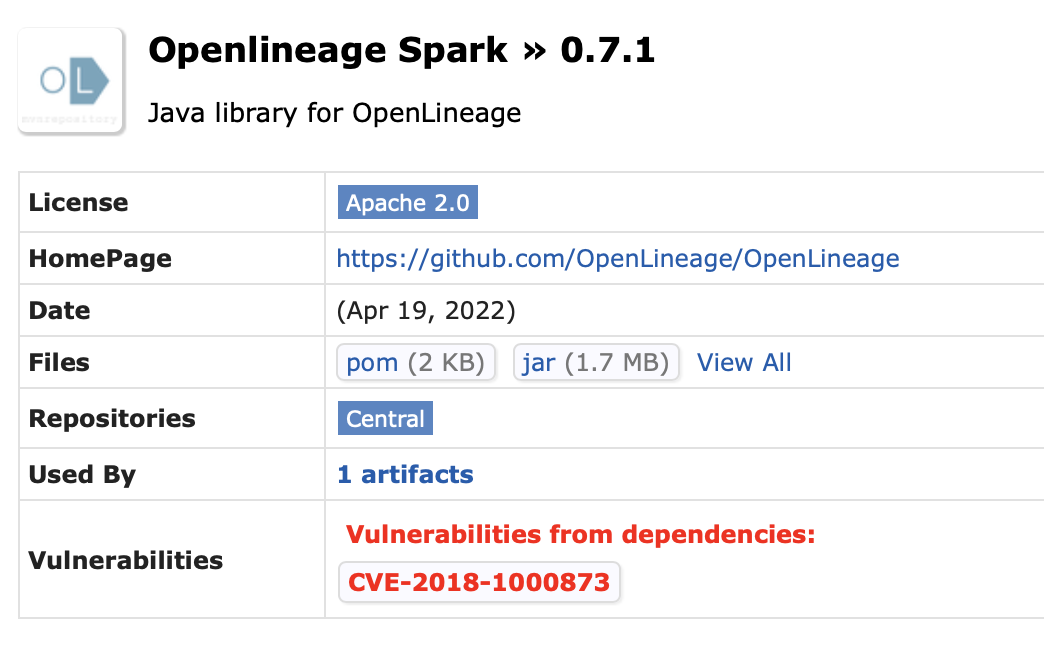
Task: Click the License row label
Action: pyautogui.click(x=78, y=202)
